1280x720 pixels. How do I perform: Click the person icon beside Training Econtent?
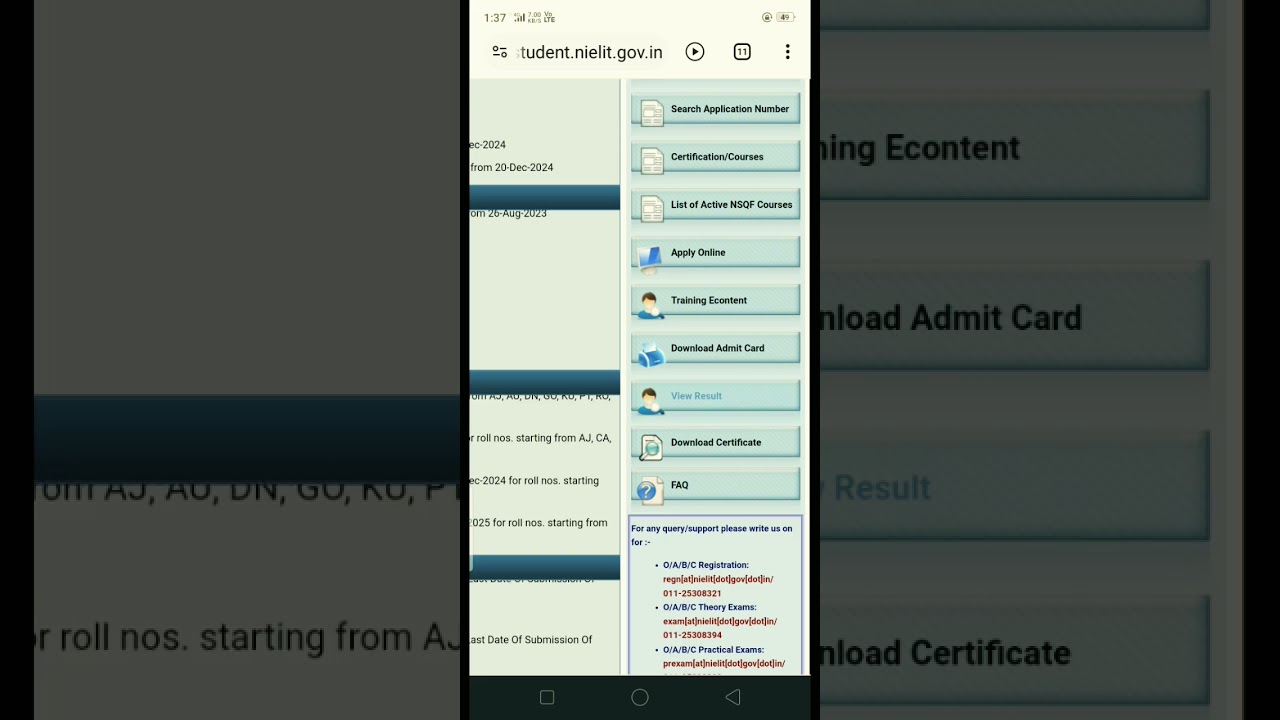[x=650, y=306]
